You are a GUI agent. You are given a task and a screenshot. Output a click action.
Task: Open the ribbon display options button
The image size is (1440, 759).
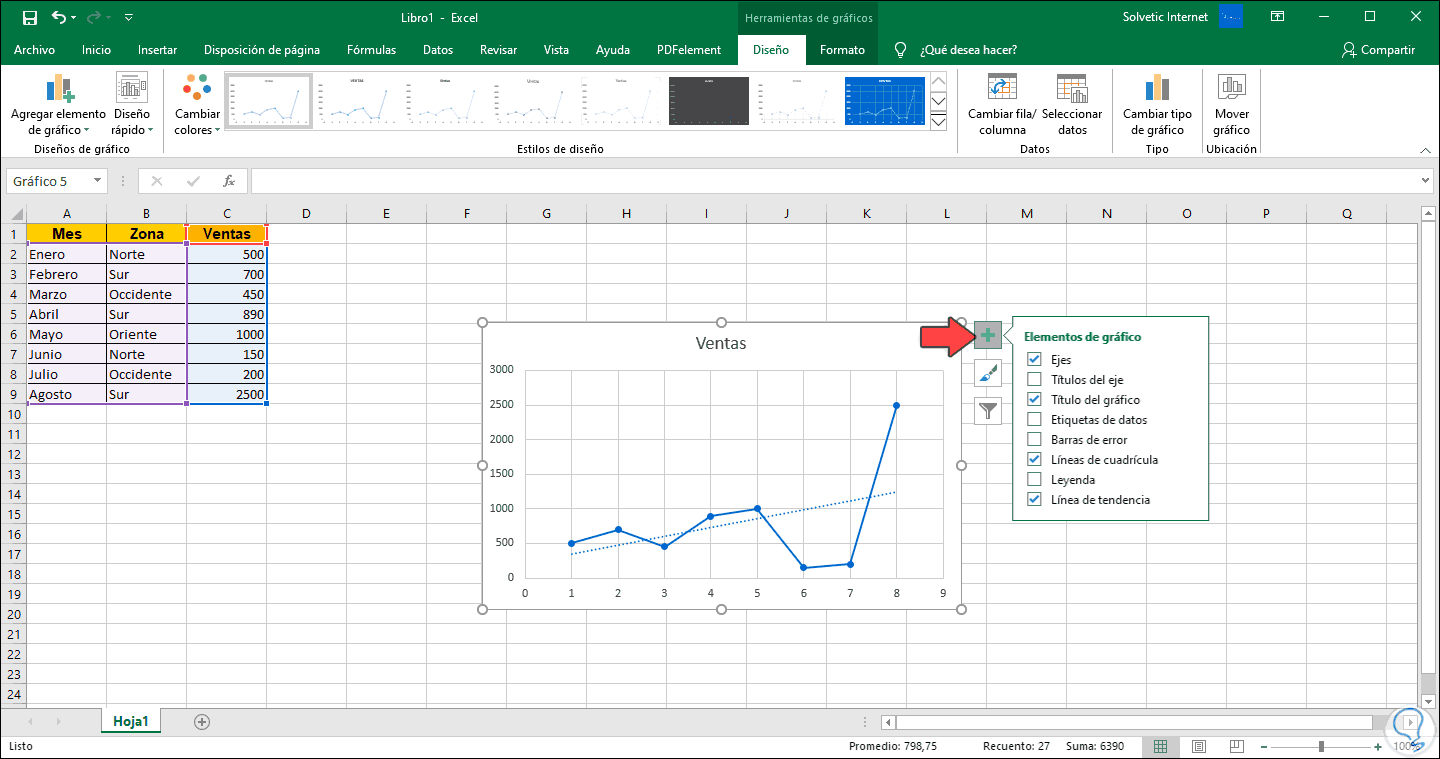pos(1277,17)
